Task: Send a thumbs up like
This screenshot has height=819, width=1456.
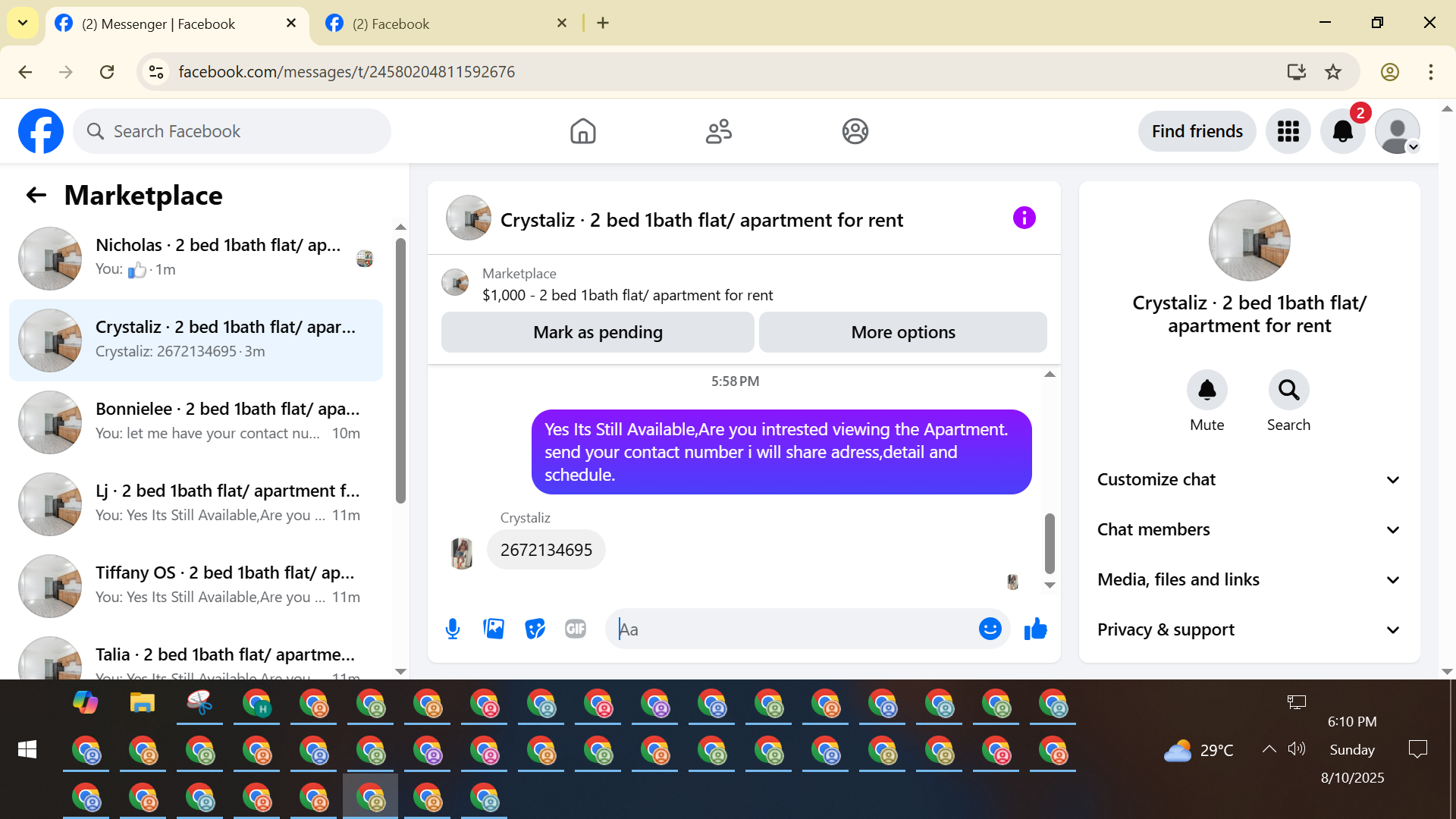Action: 1035,629
